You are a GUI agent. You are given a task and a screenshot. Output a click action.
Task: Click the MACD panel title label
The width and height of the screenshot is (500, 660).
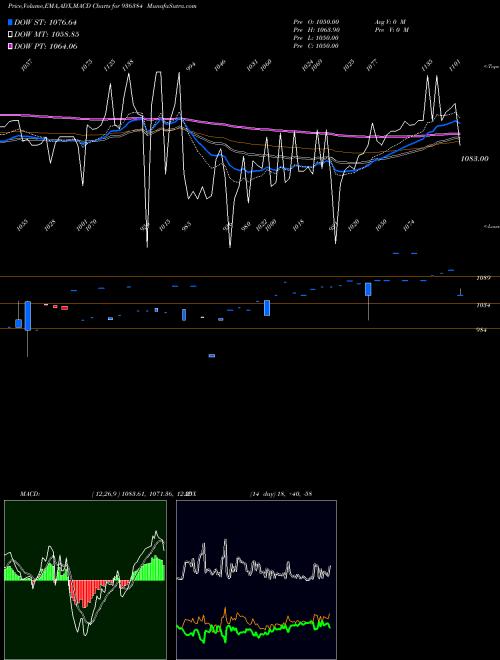click(x=30, y=494)
